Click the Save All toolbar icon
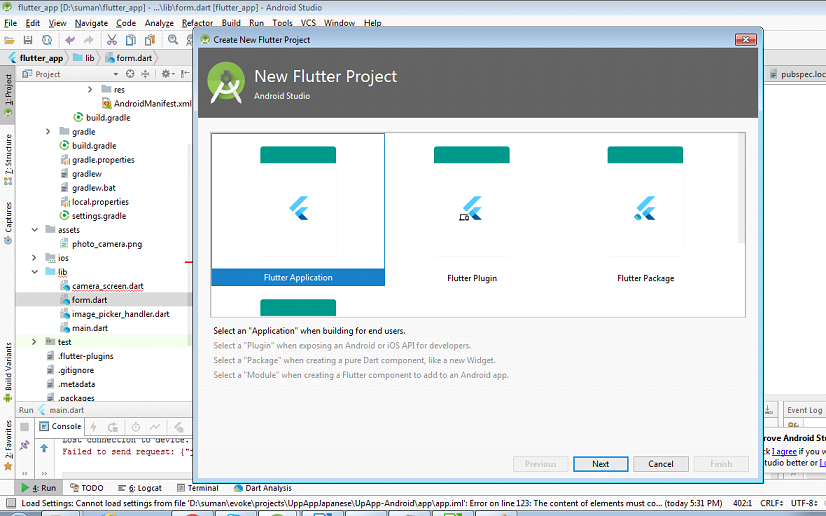This screenshot has height=516, width=826. 28,40
